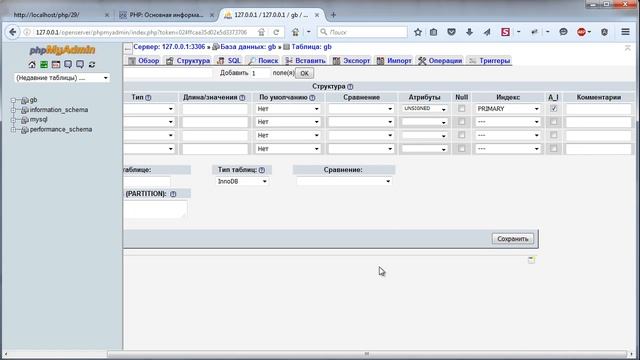
Task: Reload the page in the address bar
Action: [276, 32]
